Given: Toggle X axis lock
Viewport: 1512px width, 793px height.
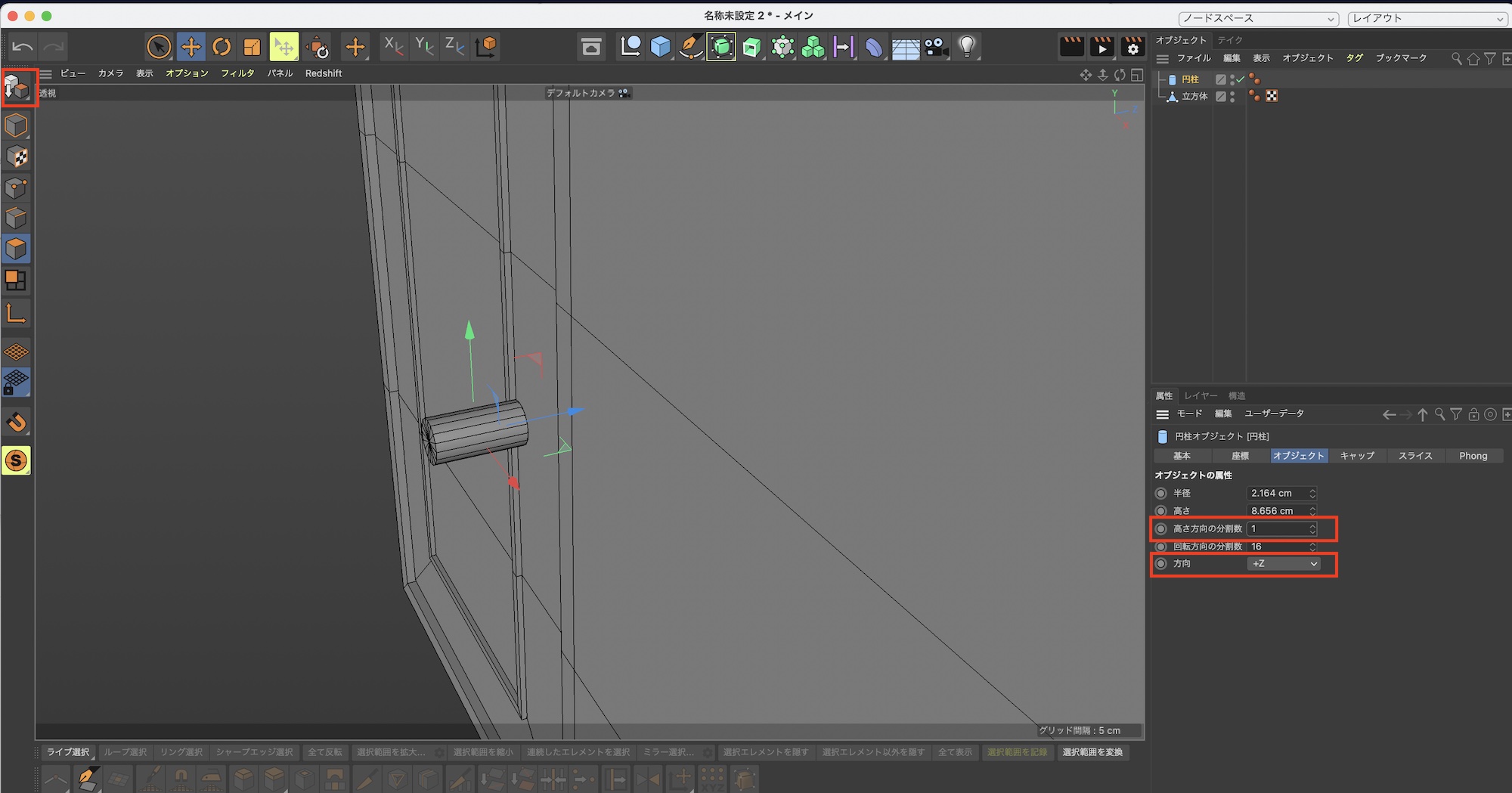Looking at the screenshot, I should click(x=393, y=47).
